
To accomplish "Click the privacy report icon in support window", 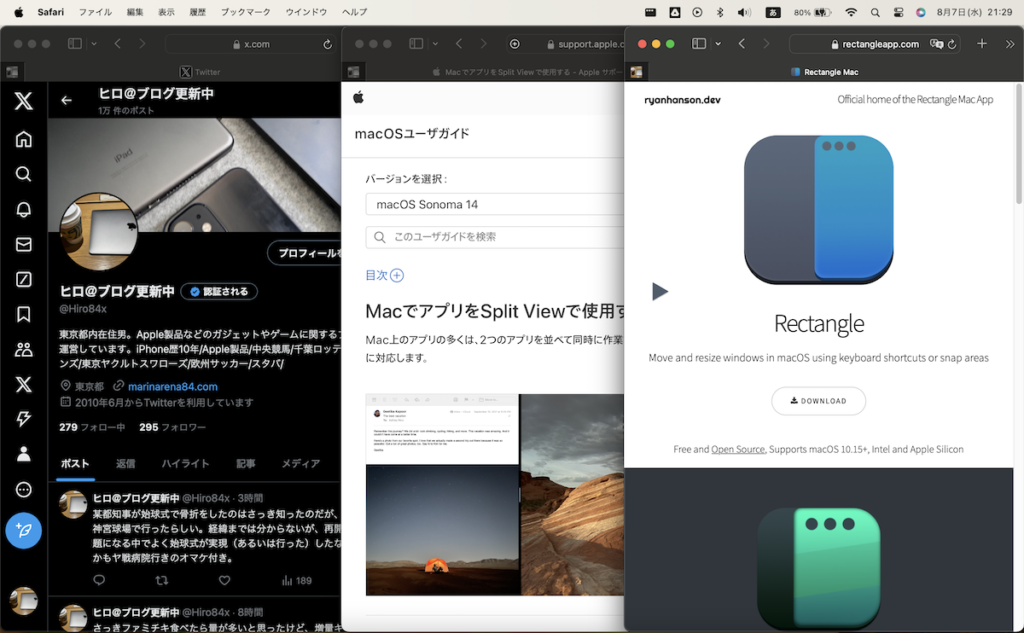I will [x=515, y=44].
